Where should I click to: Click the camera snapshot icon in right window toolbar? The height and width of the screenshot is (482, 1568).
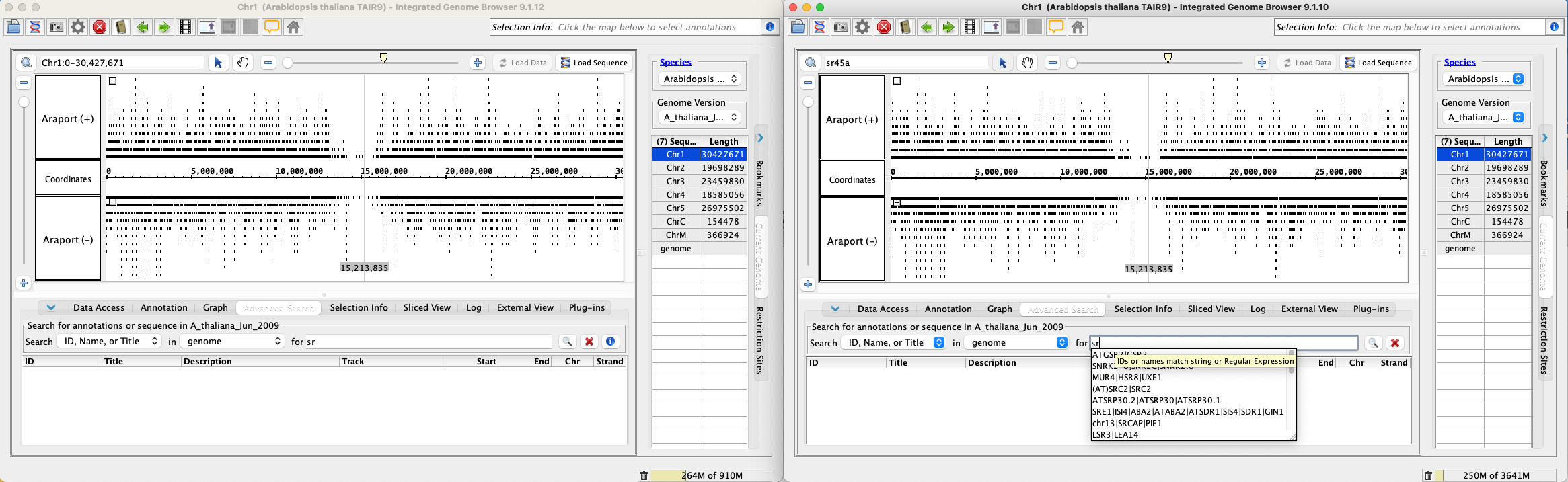pyautogui.click(x=841, y=27)
